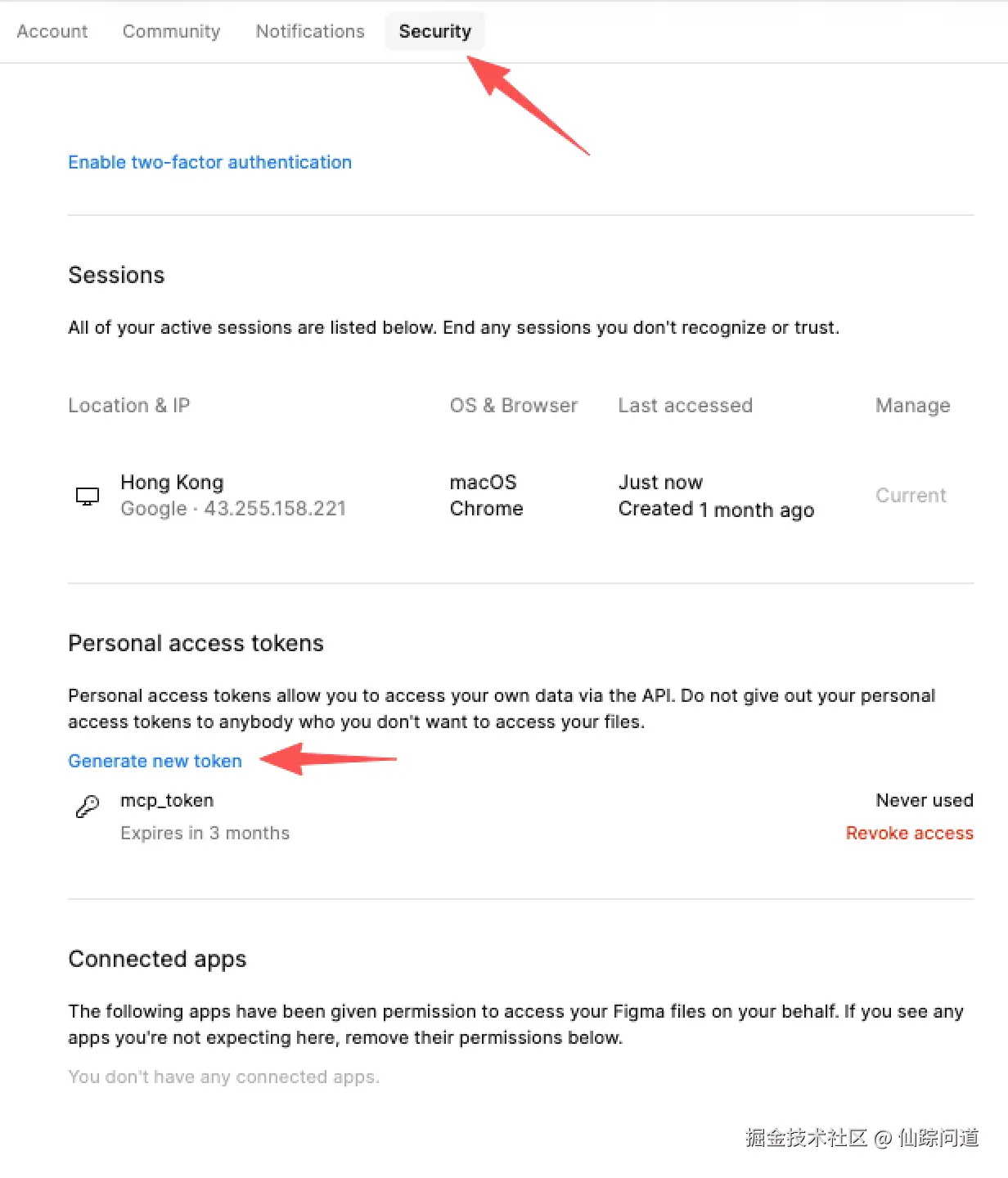This screenshot has height=1178, width=1008.
Task: Click the Location & IP column header
Action: pyautogui.click(x=129, y=406)
